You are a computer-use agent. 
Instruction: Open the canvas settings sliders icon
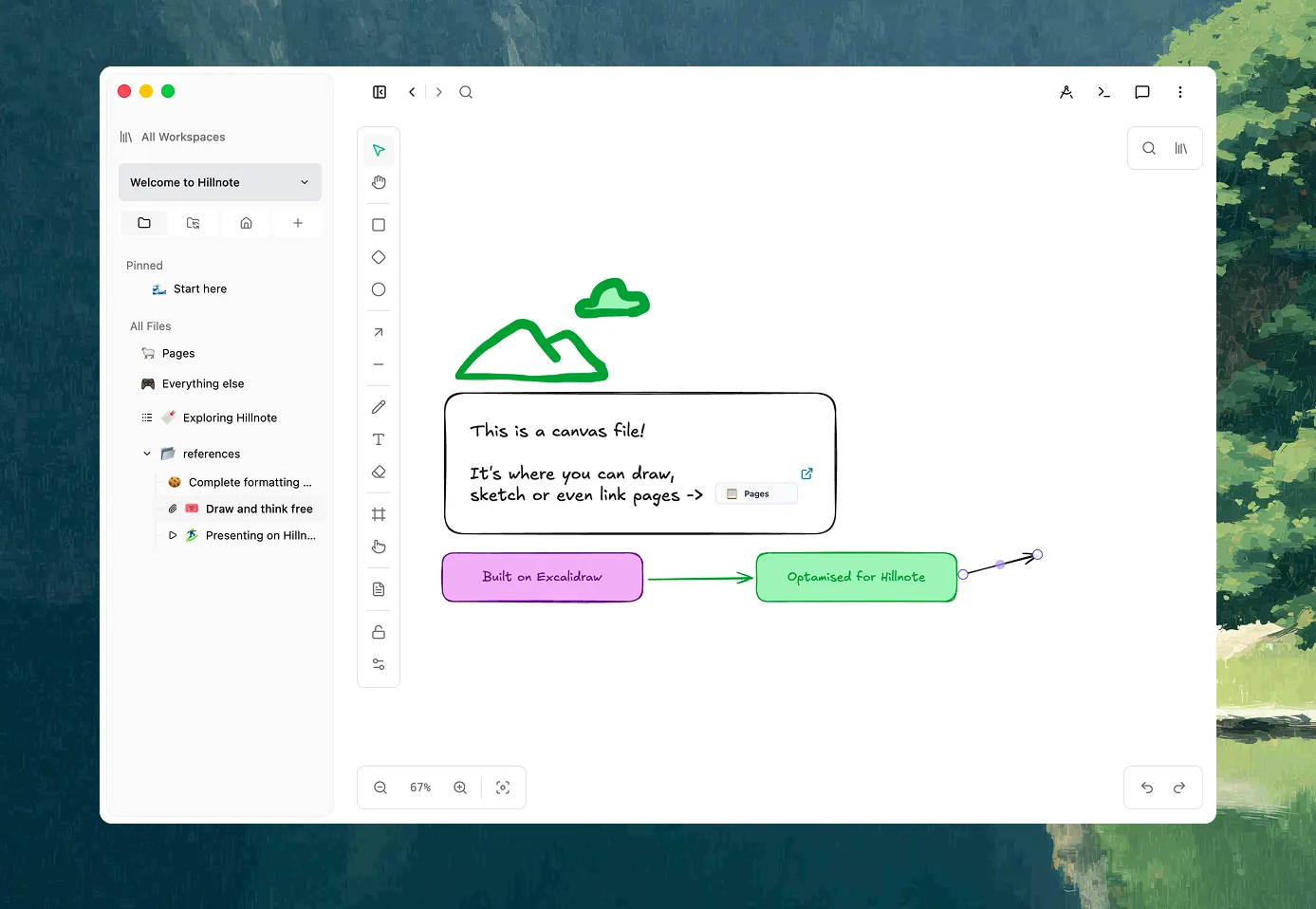(x=379, y=664)
